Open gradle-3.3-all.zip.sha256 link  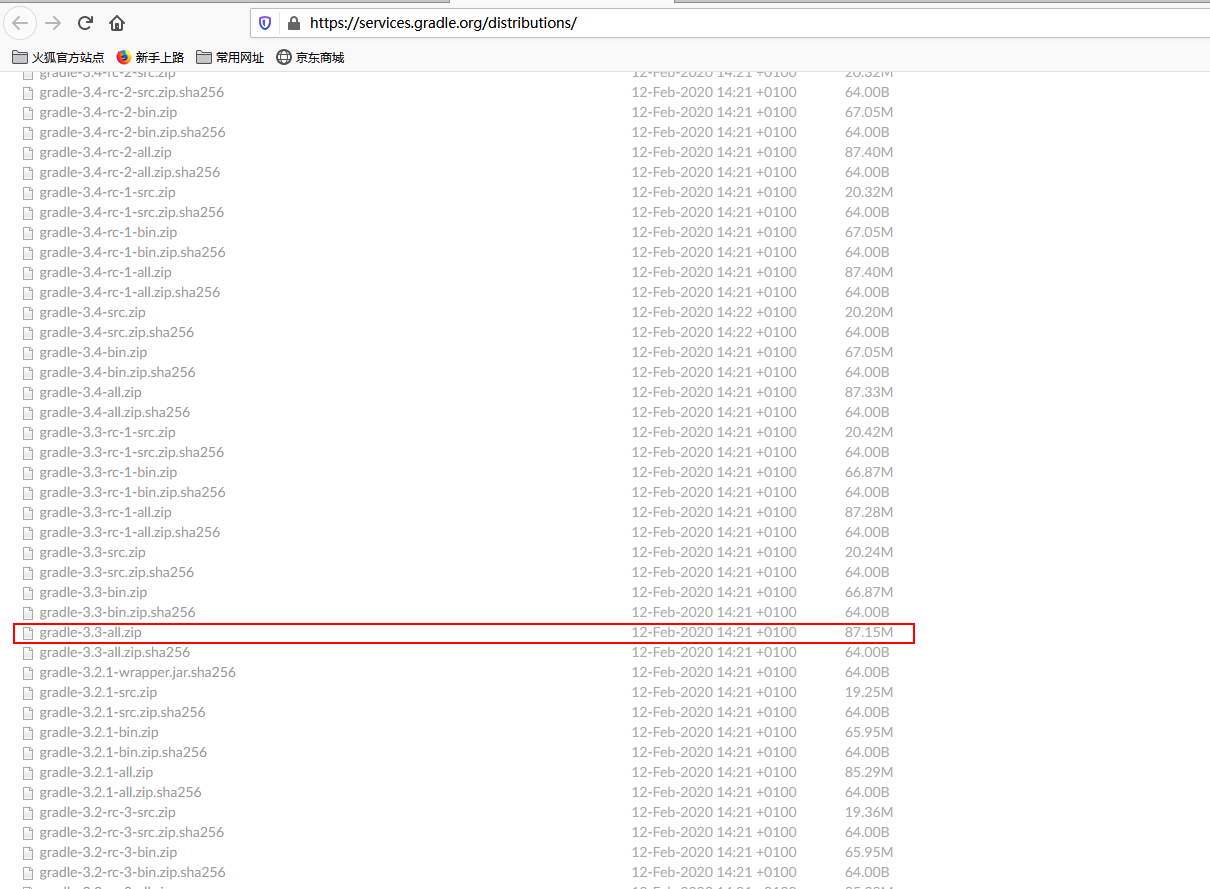tap(115, 653)
